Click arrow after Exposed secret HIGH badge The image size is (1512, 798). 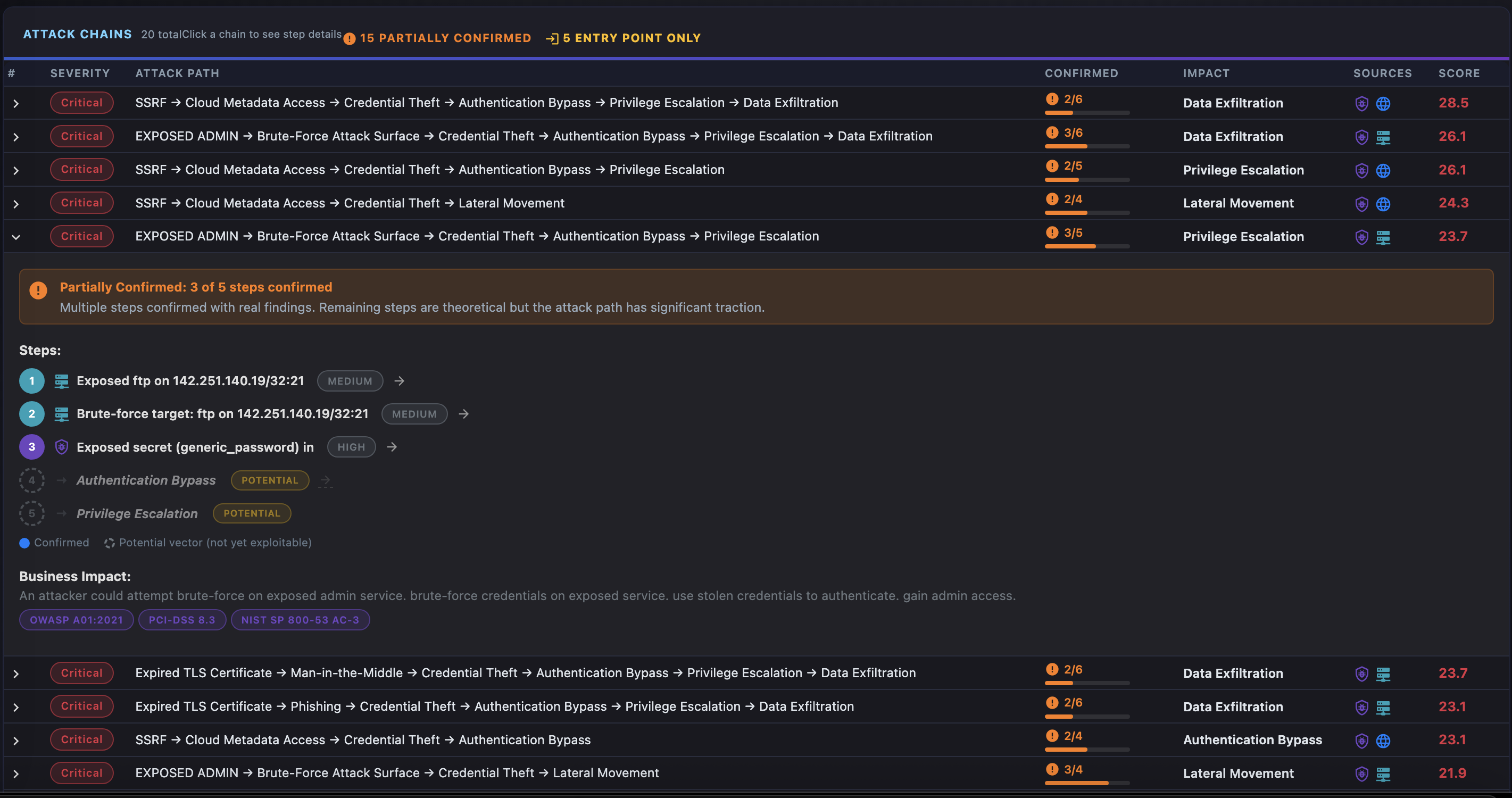coord(392,447)
